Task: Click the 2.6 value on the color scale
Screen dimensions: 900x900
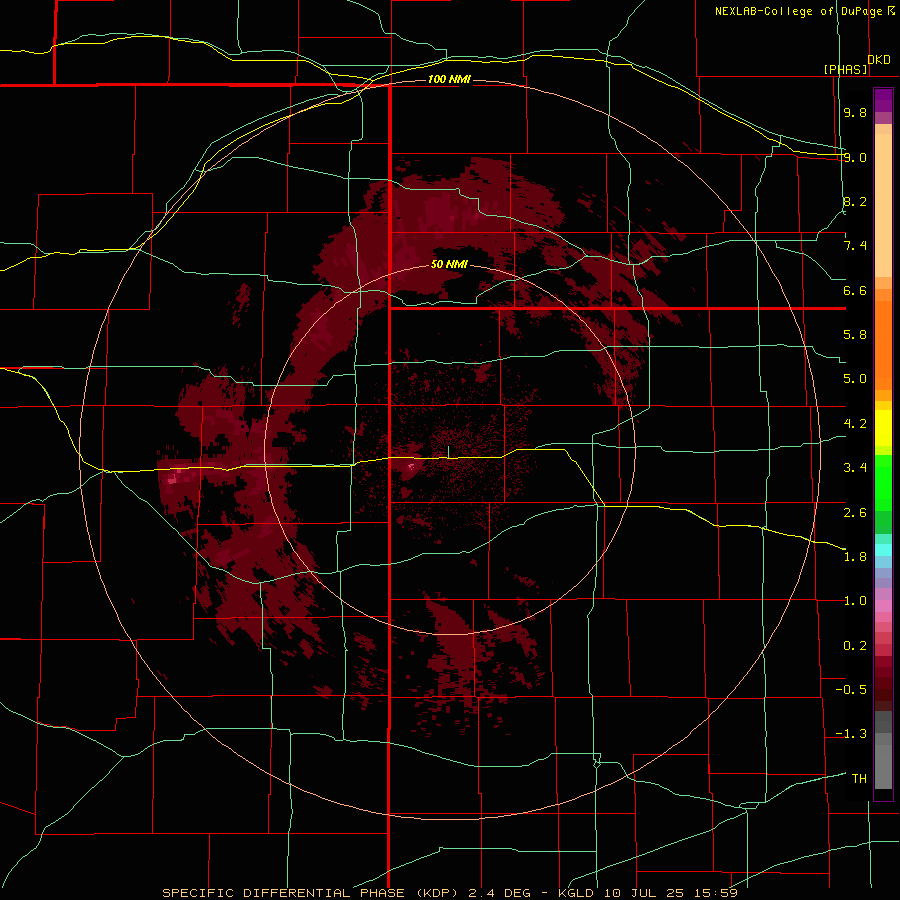Action: pyautogui.click(x=855, y=513)
